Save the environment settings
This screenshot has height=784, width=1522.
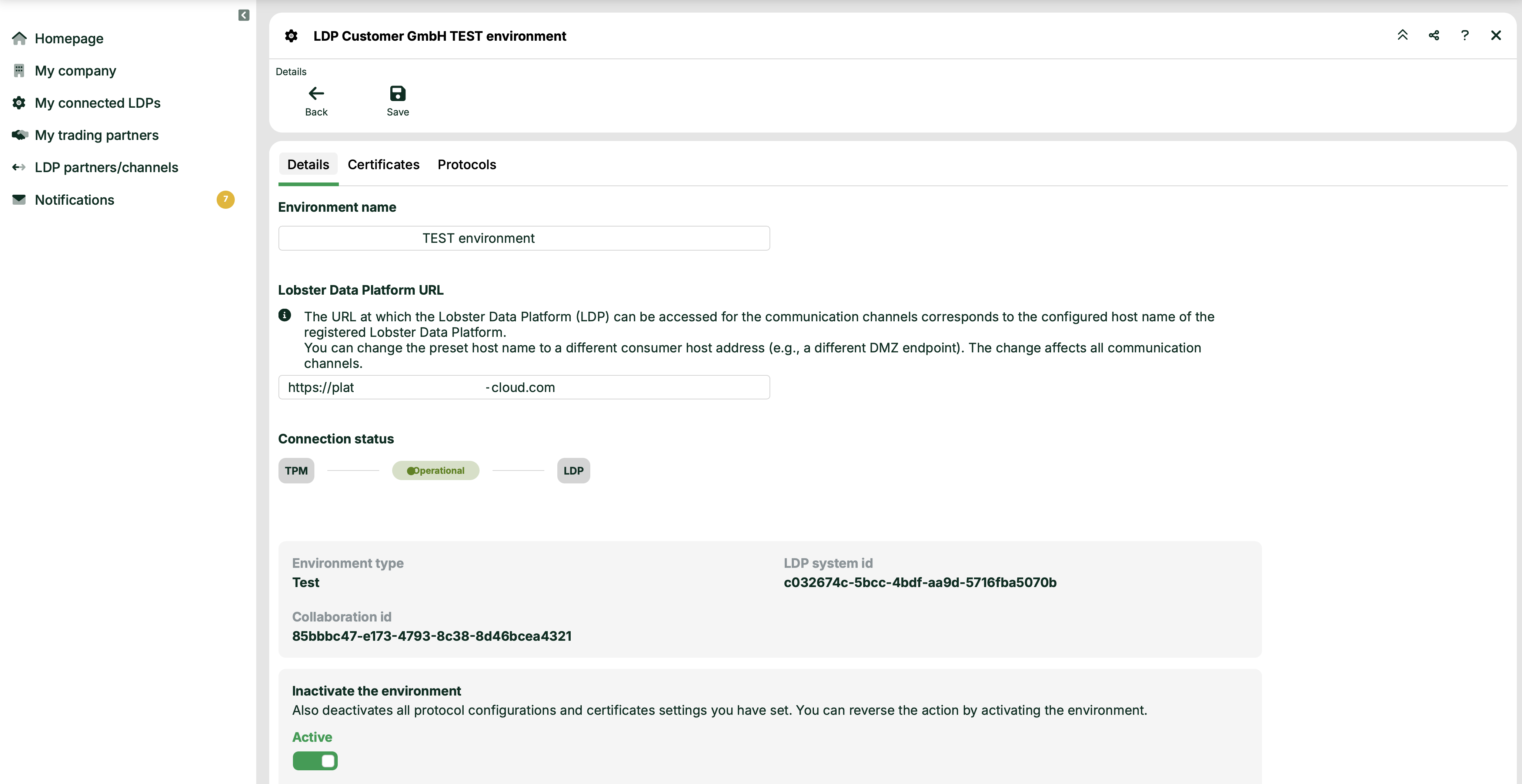[x=398, y=101]
